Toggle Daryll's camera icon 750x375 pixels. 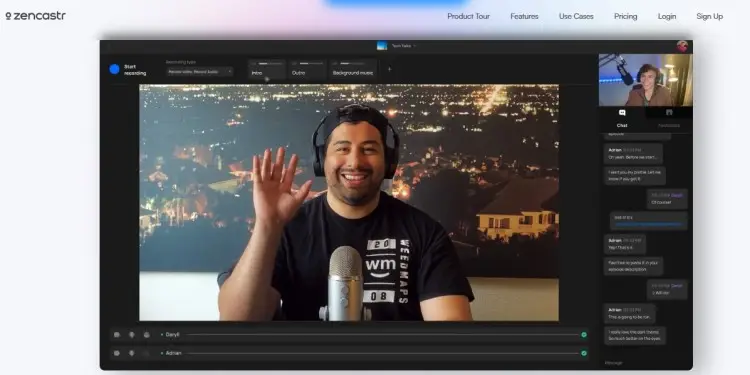[x=117, y=335]
